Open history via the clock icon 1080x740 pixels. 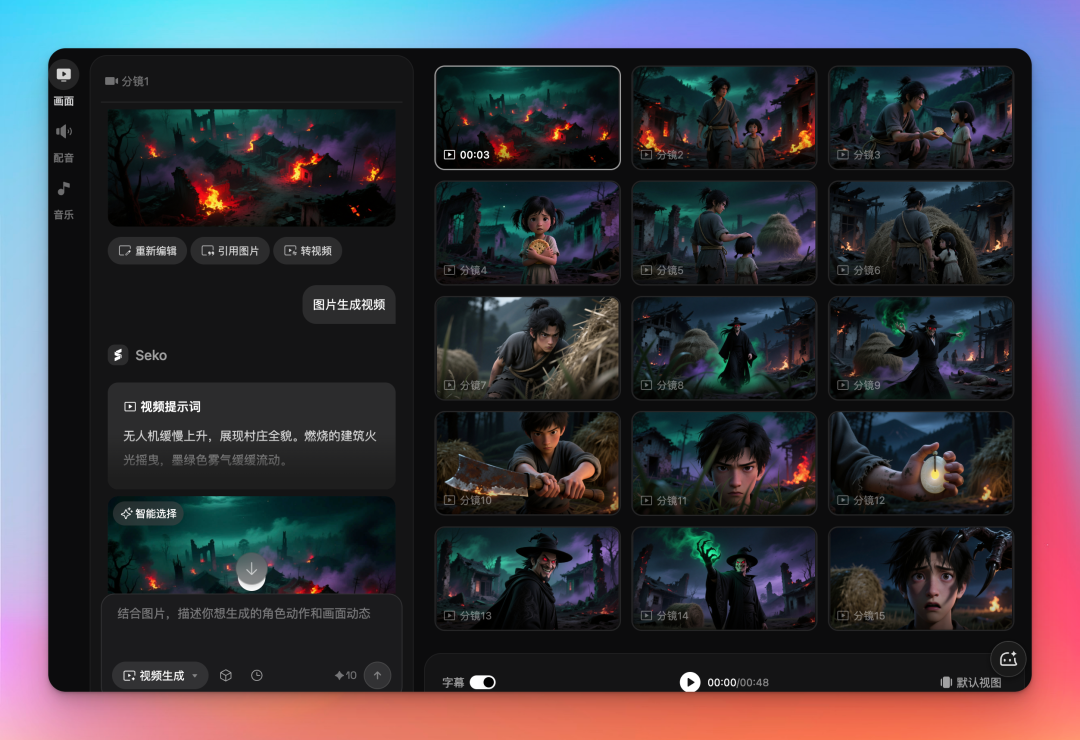coord(257,676)
